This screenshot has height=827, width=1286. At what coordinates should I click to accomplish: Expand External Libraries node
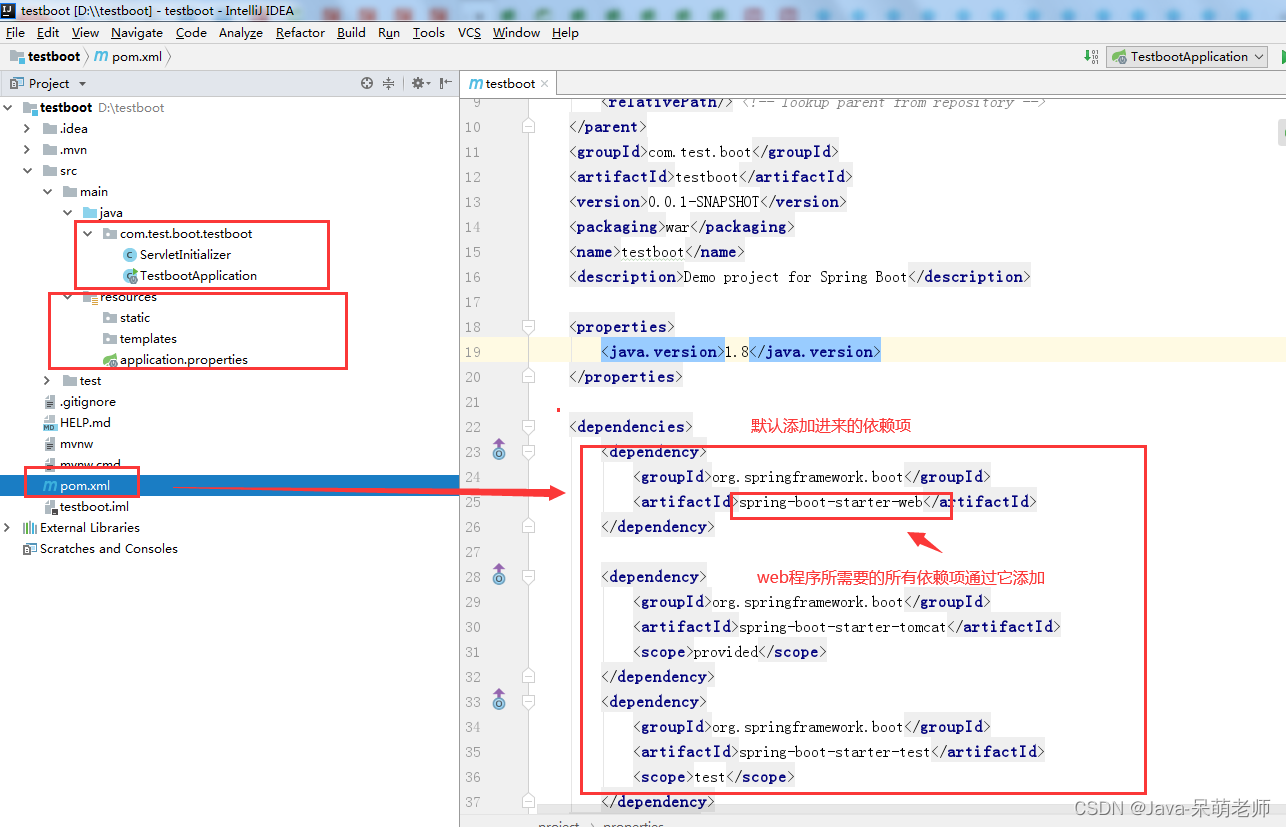[x=9, y=528]
